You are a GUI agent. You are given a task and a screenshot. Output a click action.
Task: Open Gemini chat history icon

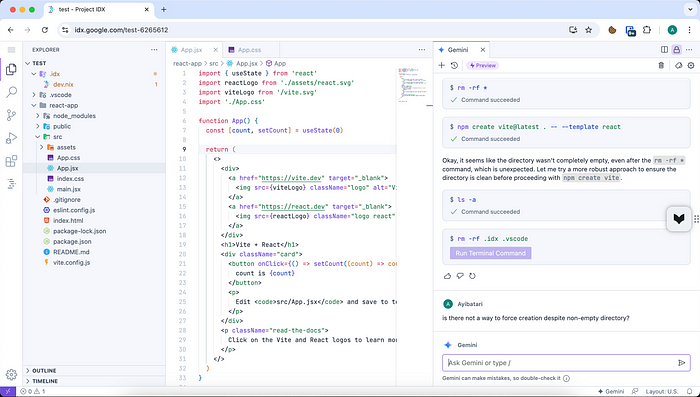(454, 65)
